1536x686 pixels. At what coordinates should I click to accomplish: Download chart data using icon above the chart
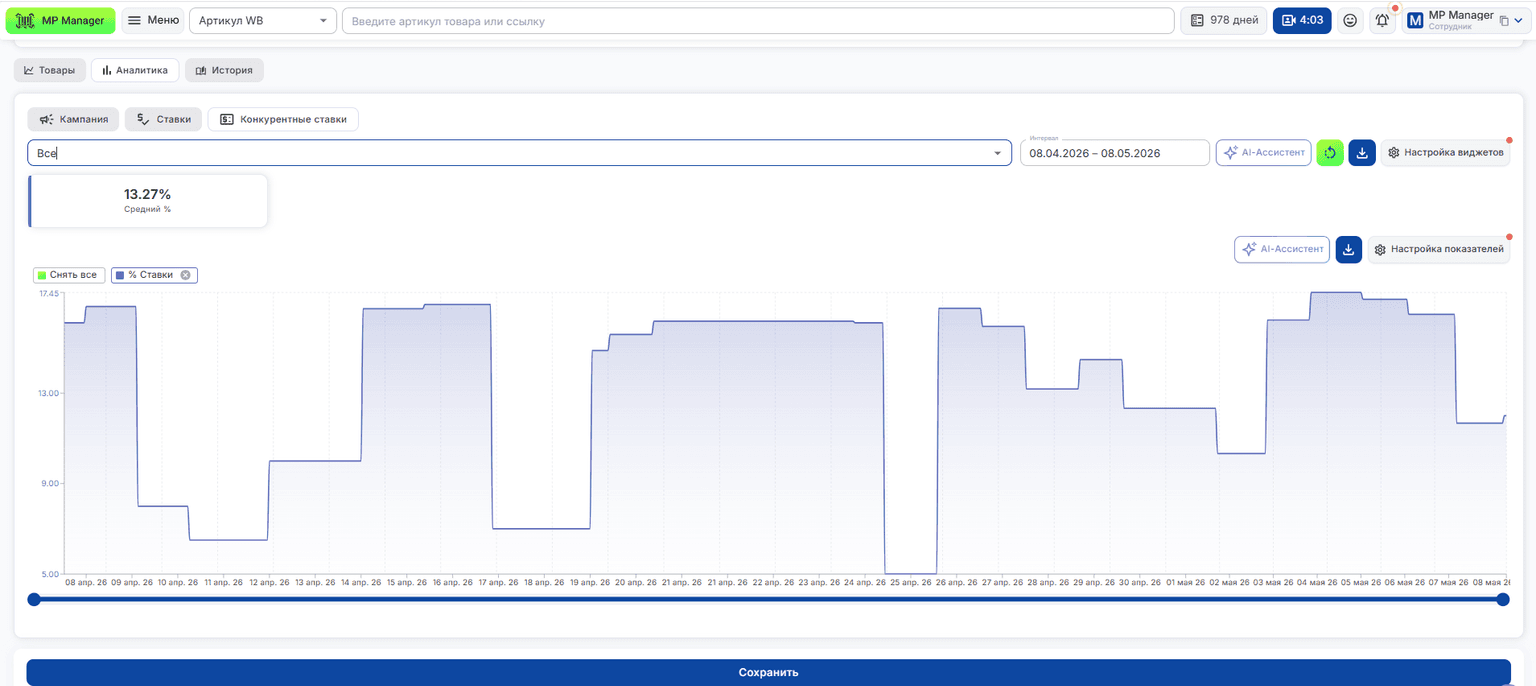pyautogui.click(x=1349, y=249)
